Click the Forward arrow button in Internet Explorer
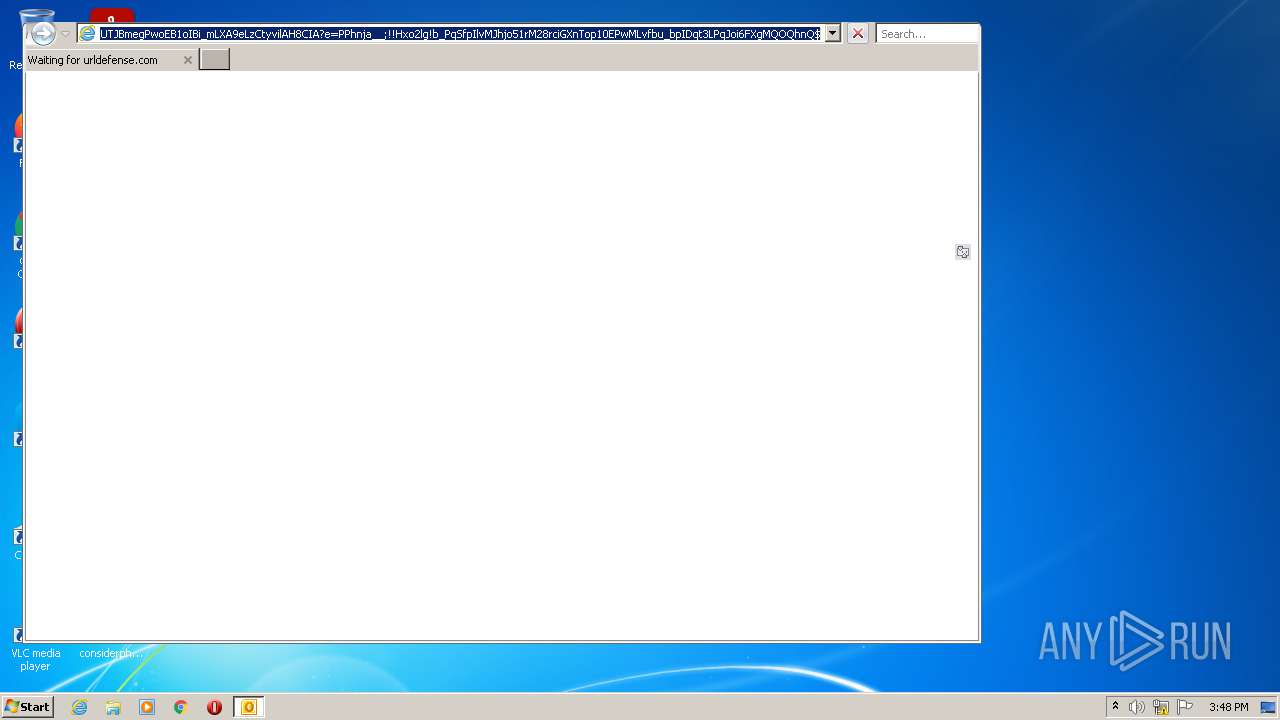 tap(42, 33)
